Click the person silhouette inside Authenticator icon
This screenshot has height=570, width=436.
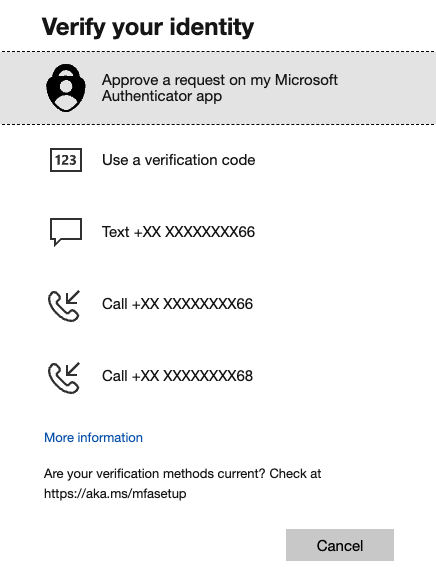point(66,95)
